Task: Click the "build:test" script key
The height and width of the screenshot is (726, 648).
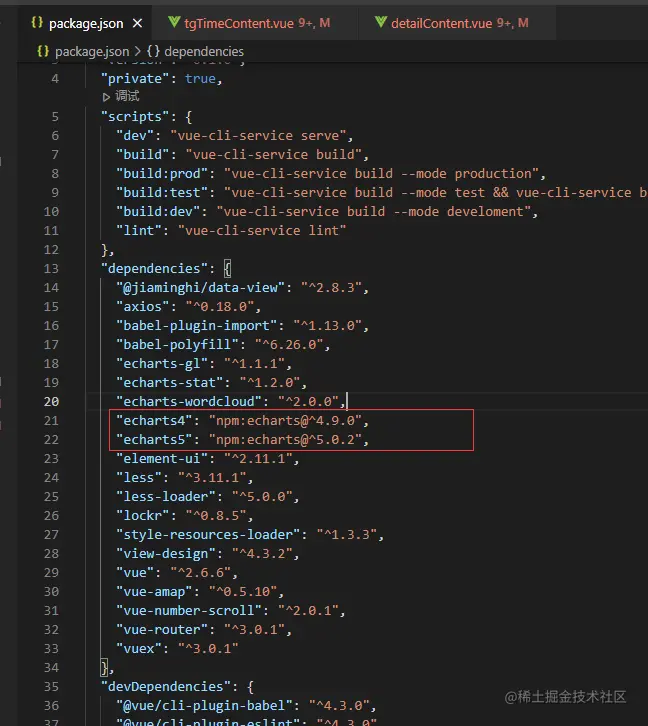Action: coord(162,193)
